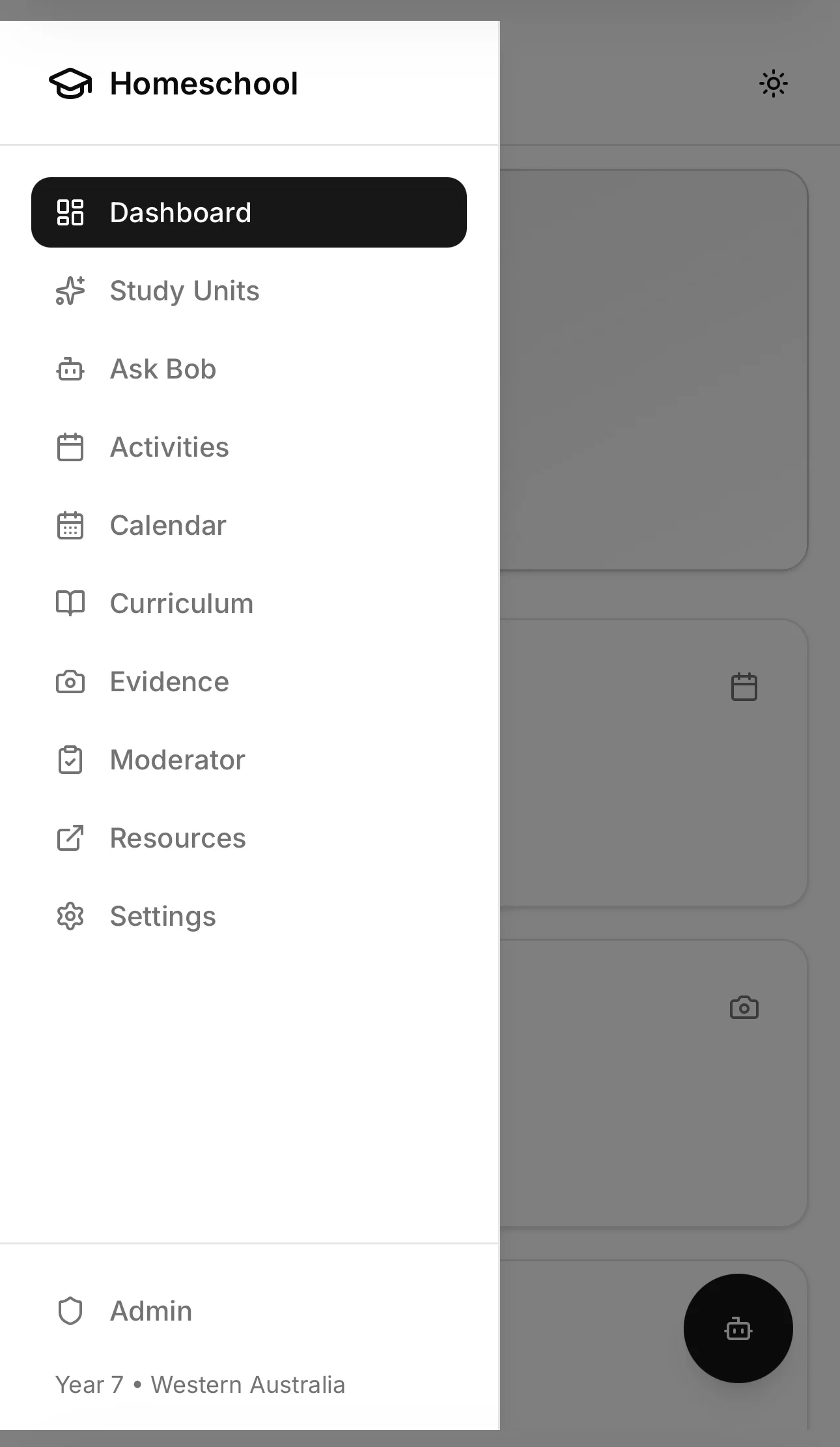The height and width of the screenshot is (1447, 840).
Task: Open Study Units from the sidebar
Action: pos(184,291)
